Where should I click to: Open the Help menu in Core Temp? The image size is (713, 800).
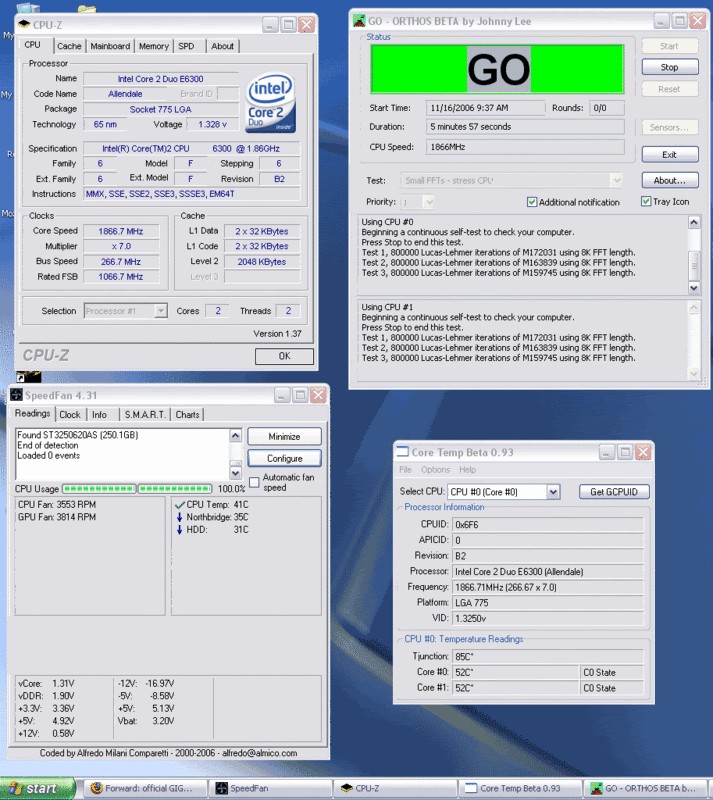point(468,469)
